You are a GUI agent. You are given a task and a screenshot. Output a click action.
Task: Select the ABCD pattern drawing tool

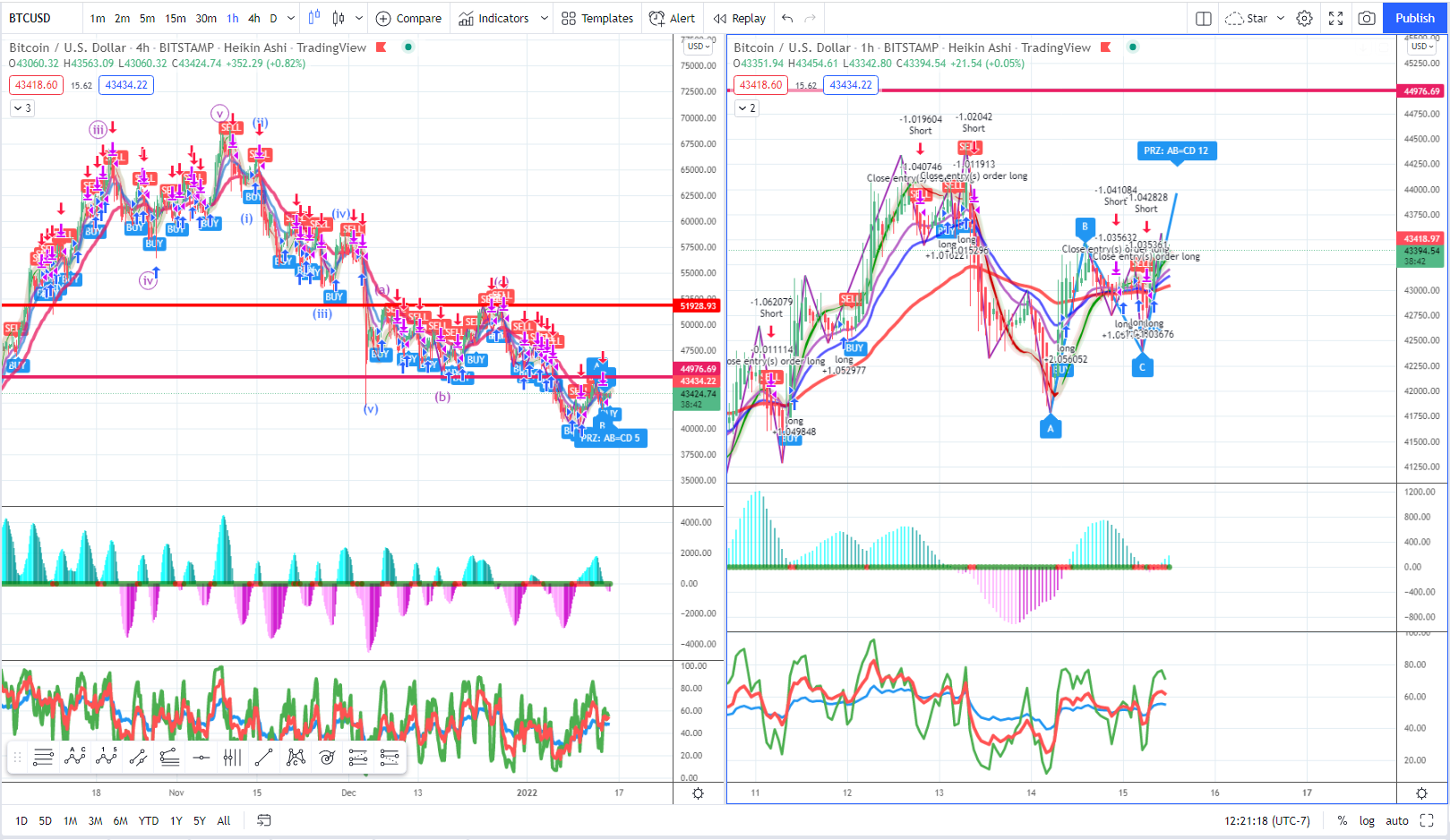75,758
